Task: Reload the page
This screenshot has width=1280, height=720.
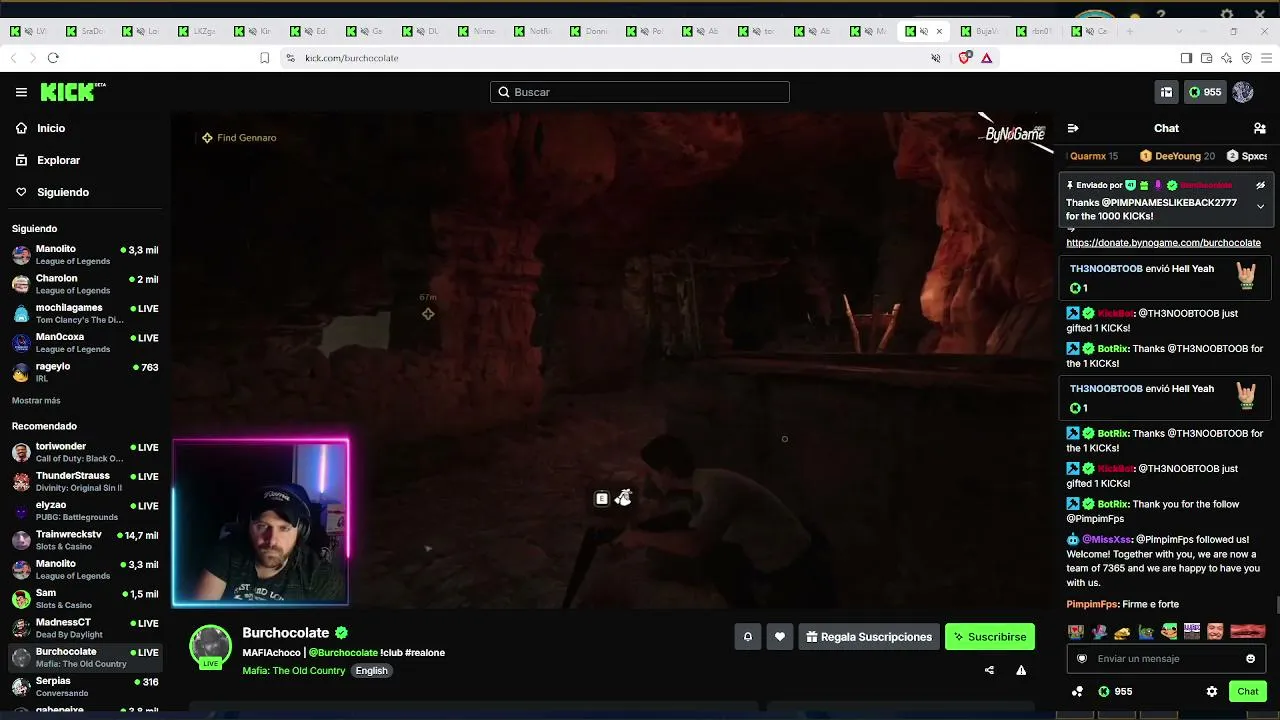Action: (53, 58)
